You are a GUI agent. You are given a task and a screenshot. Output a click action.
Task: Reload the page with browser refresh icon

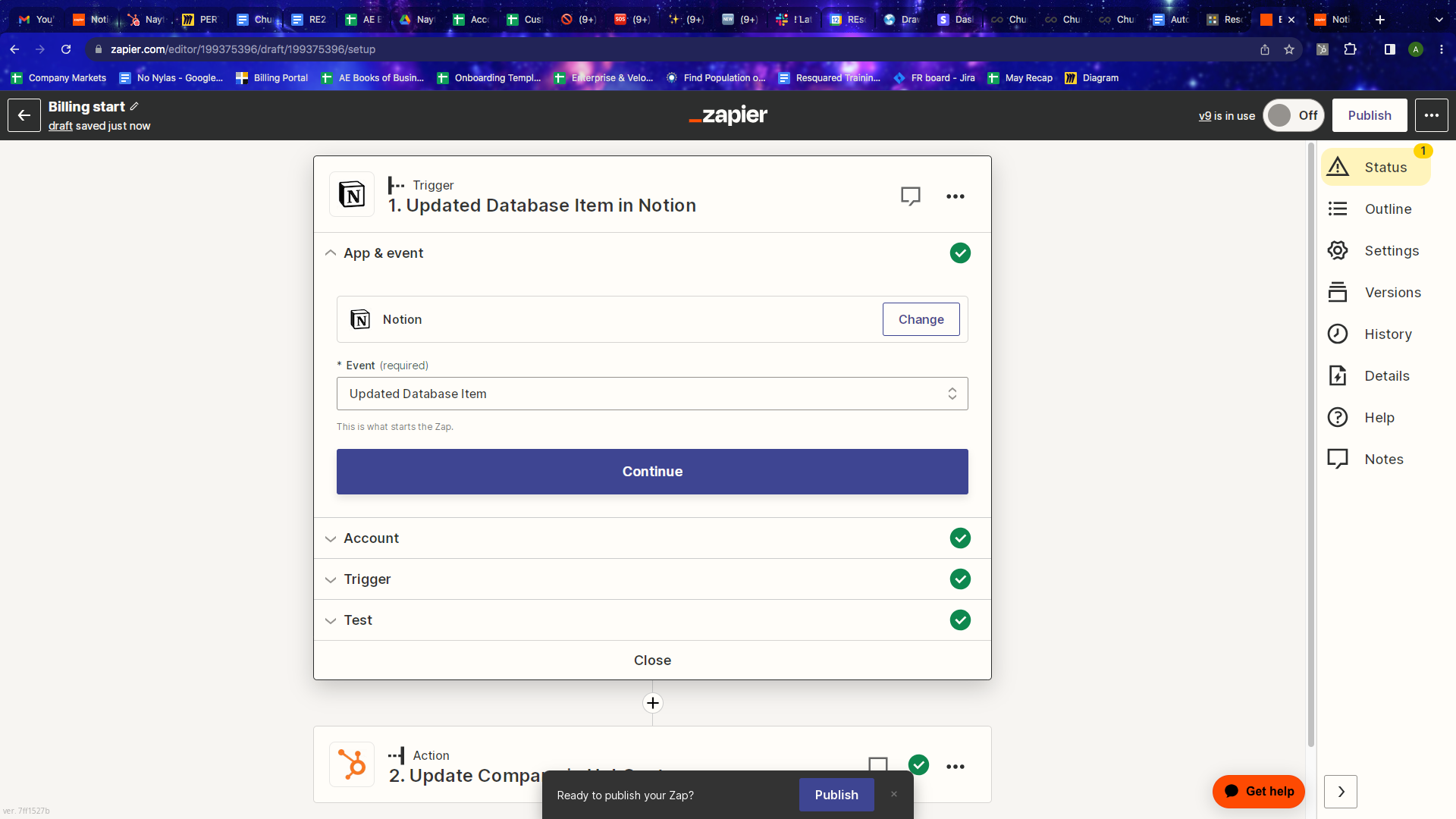(x=66, y=49)
